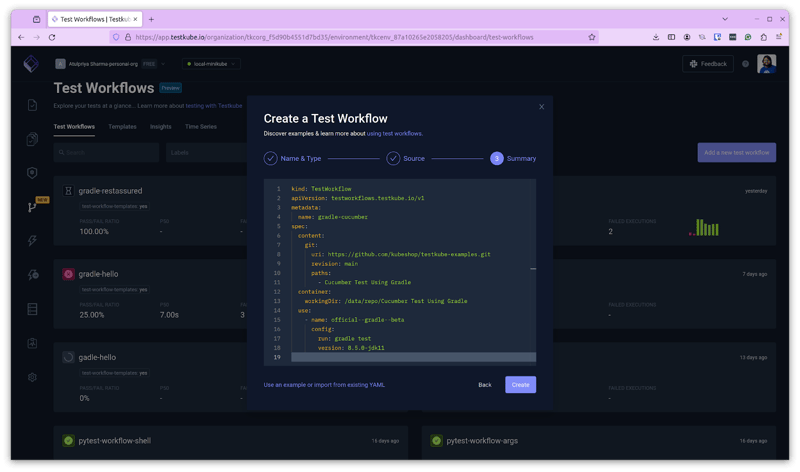Click the passed status icon for pytest-workflow-shell
Screen dimensions: 800x472
point(68,440)
